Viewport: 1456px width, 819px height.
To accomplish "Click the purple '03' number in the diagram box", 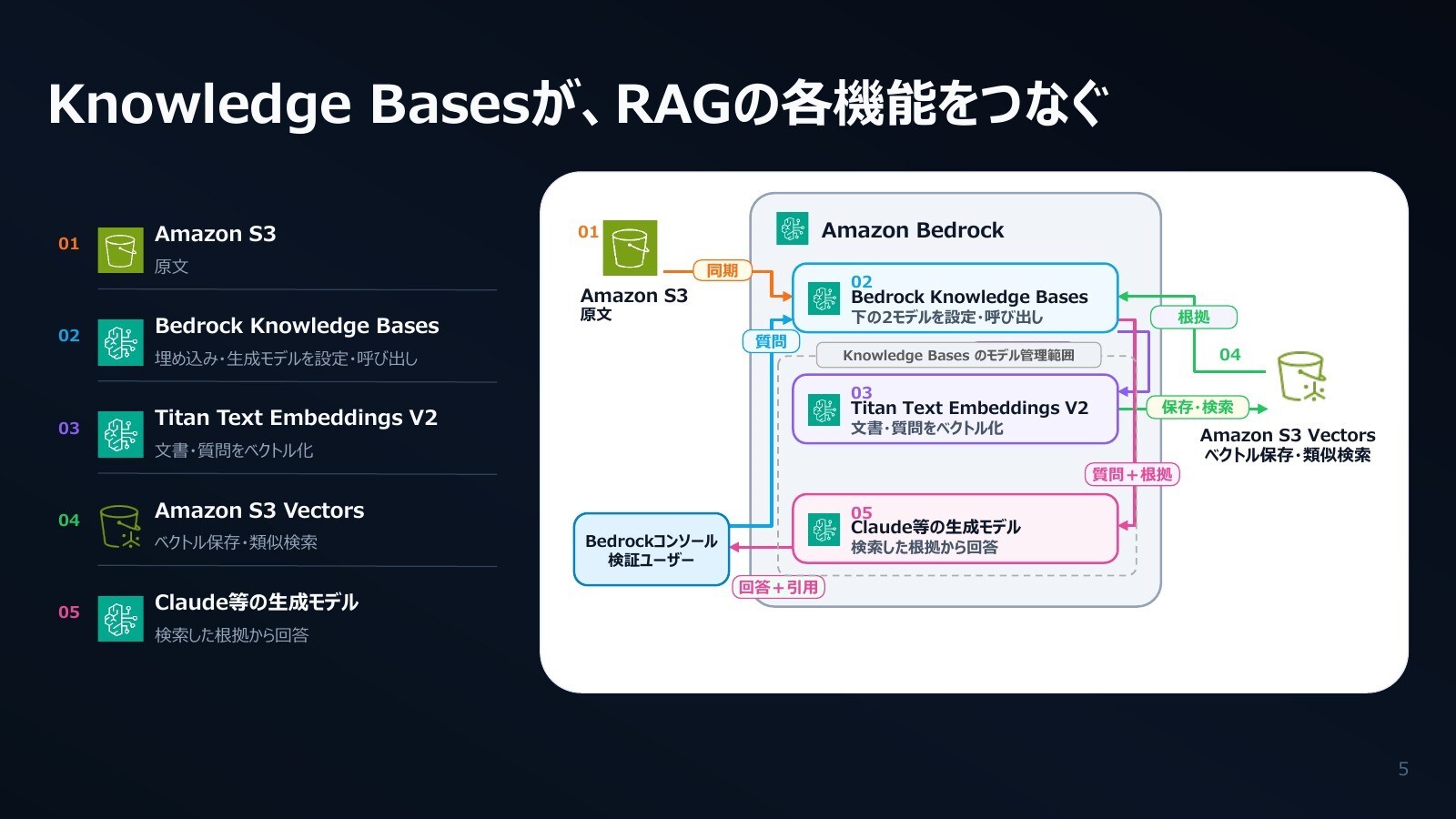I will [x=862, y=393].
